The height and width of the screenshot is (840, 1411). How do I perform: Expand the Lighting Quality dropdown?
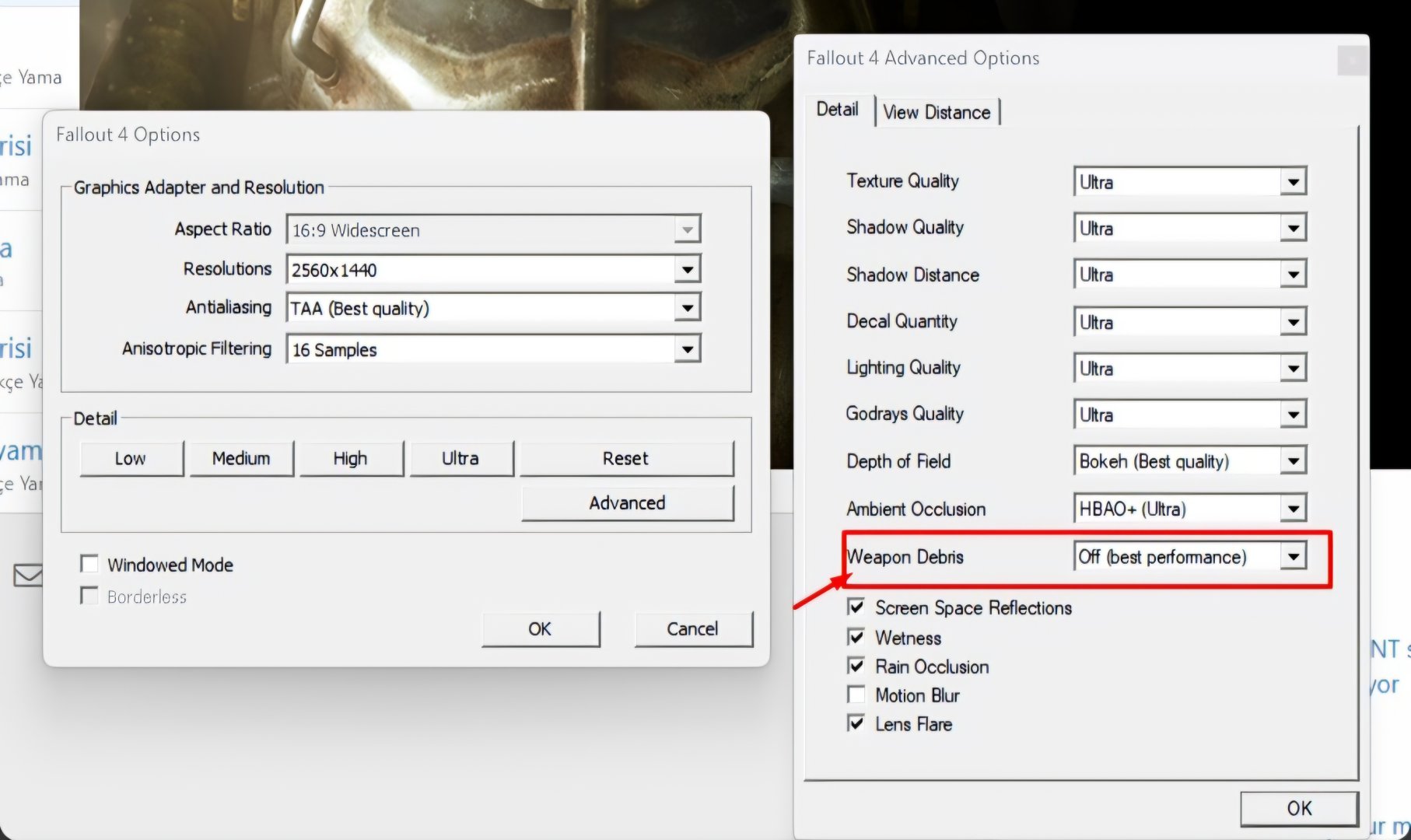[x=1189, y=368]
